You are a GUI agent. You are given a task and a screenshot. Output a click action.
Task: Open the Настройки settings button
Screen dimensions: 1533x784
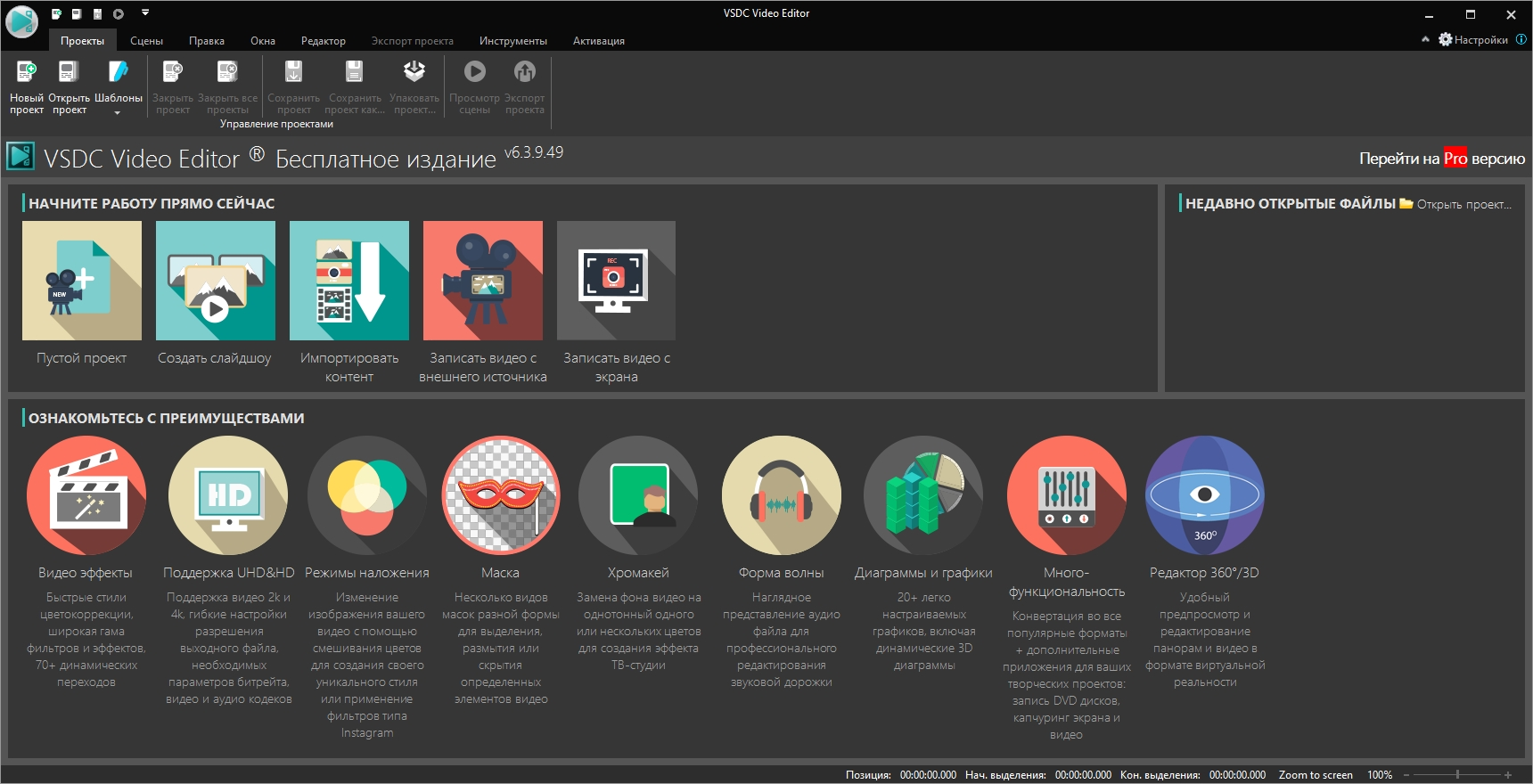[x=1472, y=39]
